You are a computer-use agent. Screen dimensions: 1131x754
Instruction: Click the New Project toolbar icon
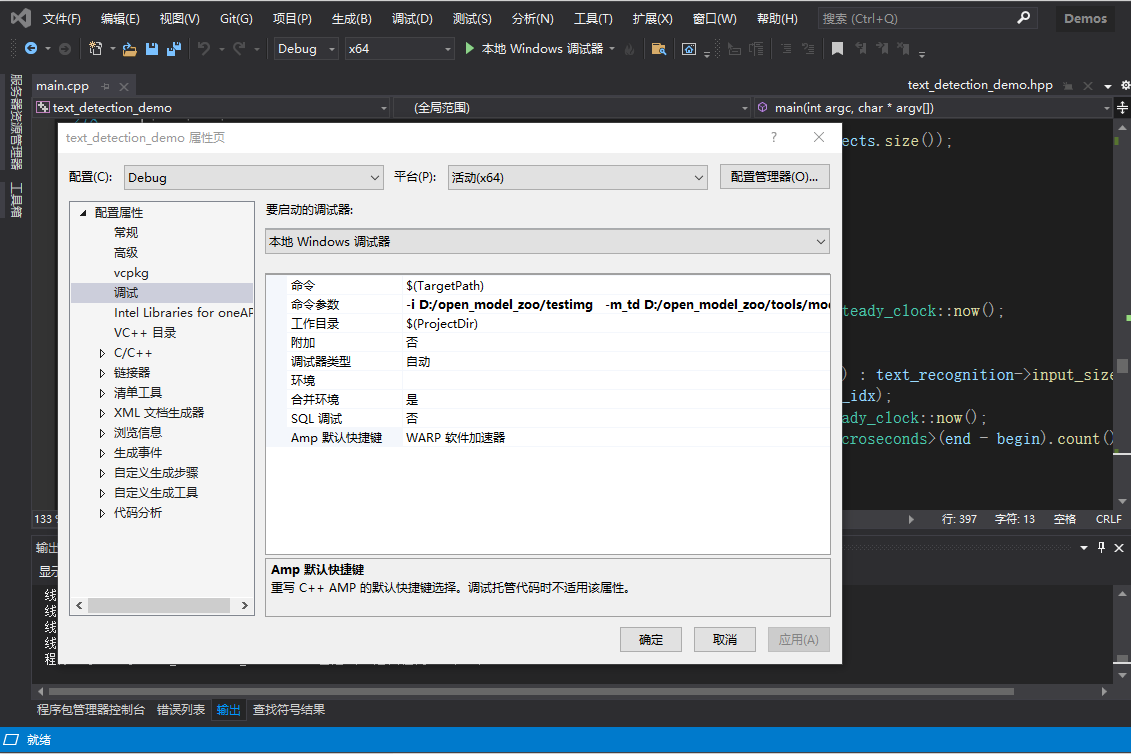[x=95, y=48]
